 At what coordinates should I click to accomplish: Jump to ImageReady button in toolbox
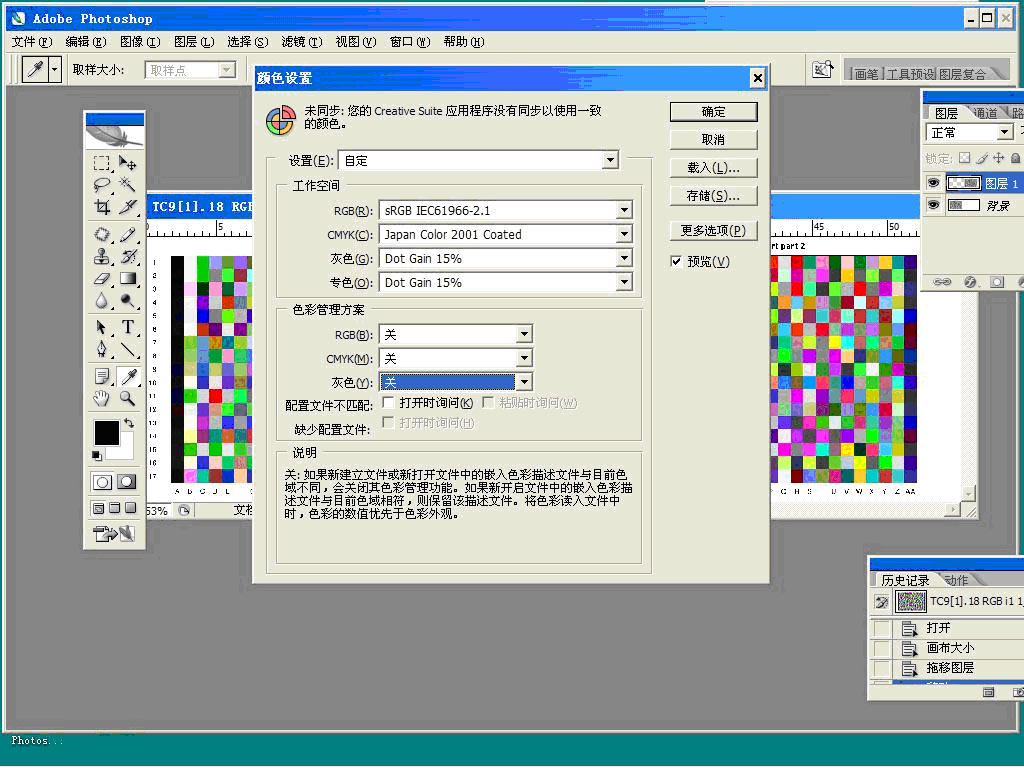[x=114, y=534]
